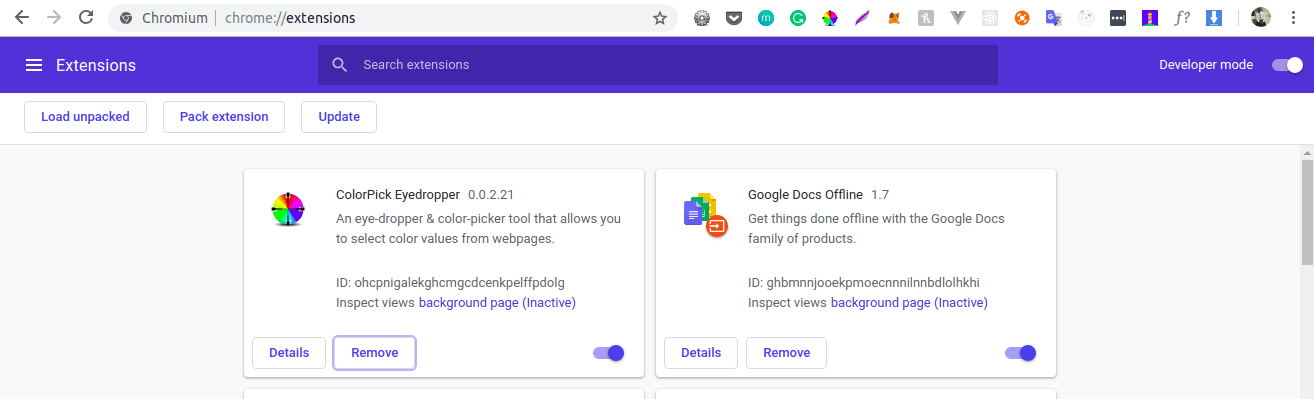Viewport: 1314px width, 399px height.
Task: Open the 'f?' font identifier extension
Action: (x=1182, y=18)
